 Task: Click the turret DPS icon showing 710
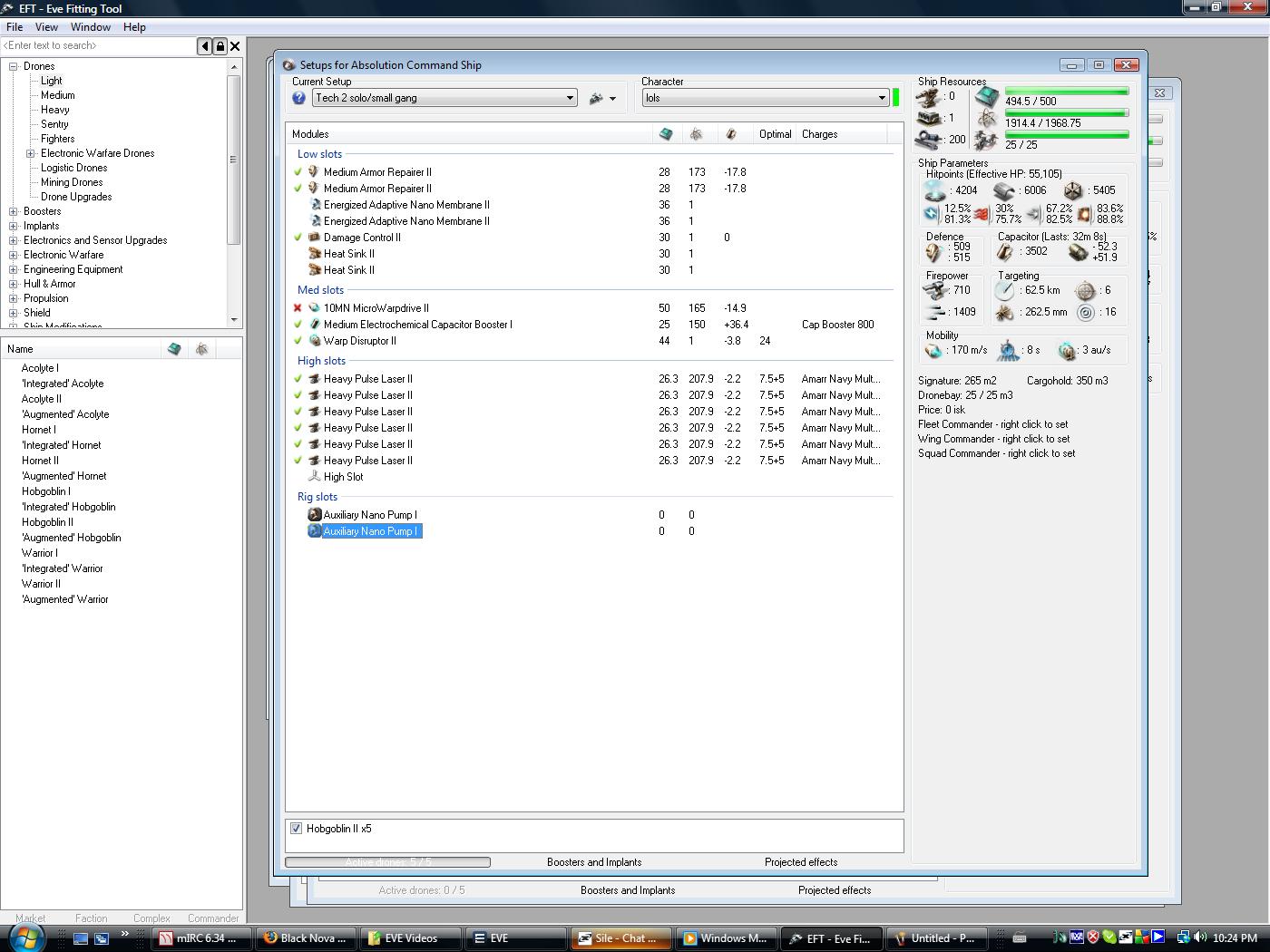coord(934,290)
